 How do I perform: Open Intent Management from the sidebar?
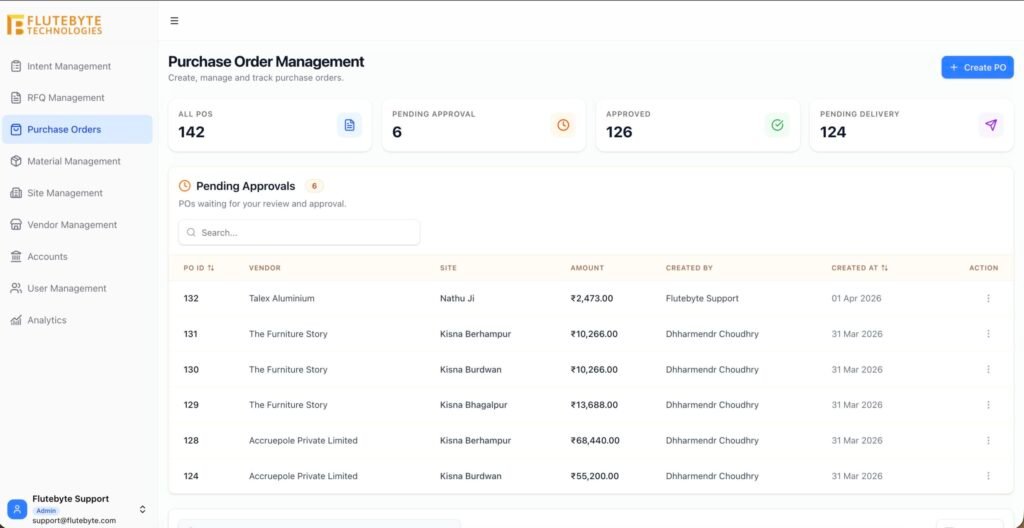click(77, 66)
